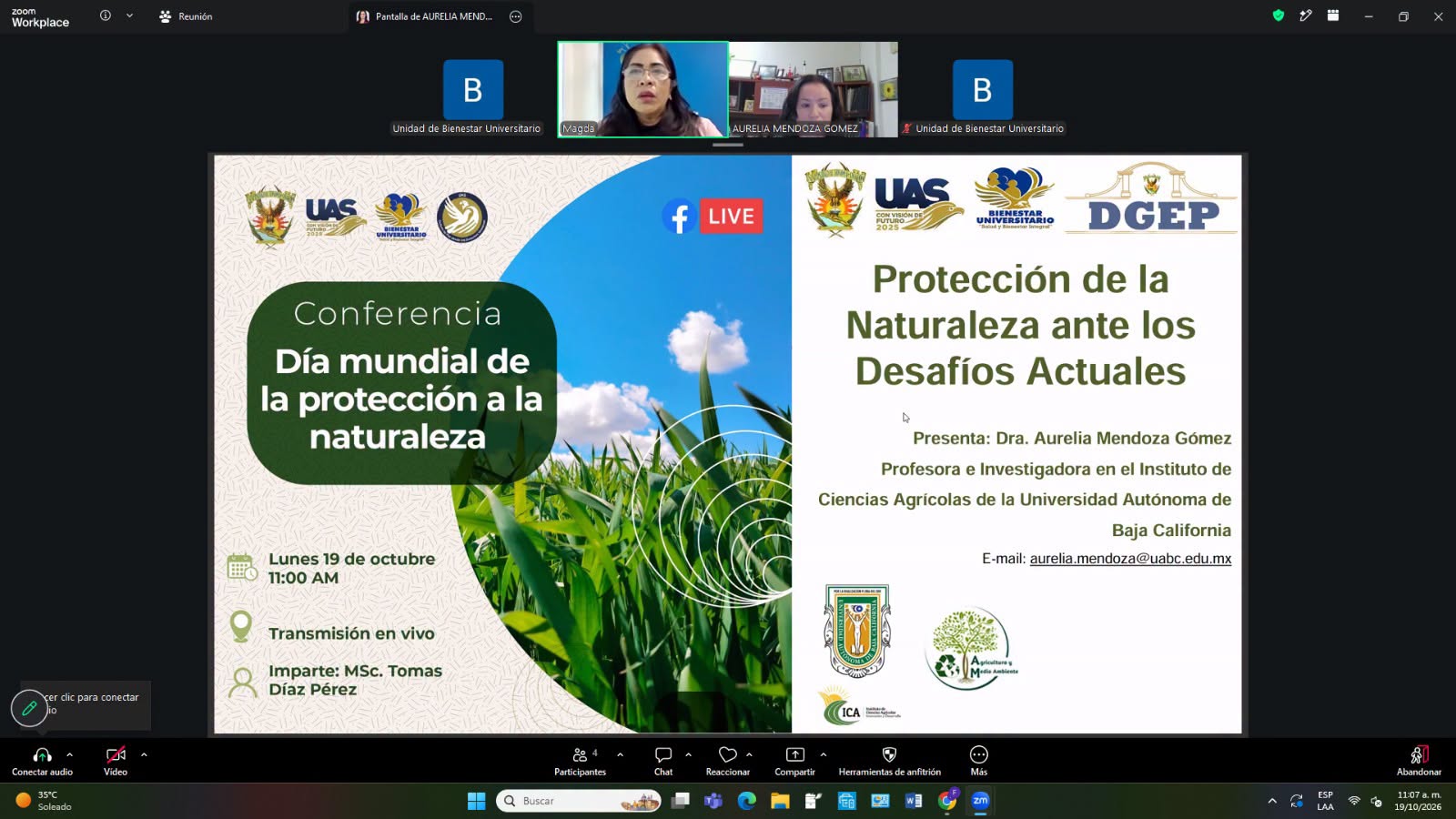Show hidden system tray icons

point(1272,801)
